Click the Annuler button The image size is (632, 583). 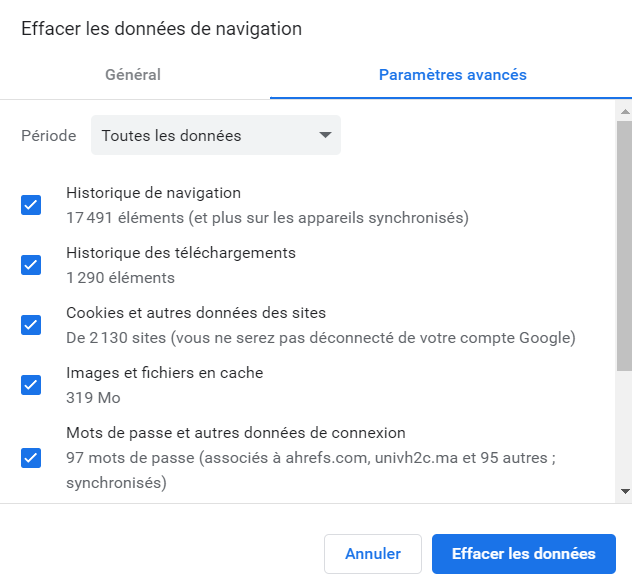point(373,554)
